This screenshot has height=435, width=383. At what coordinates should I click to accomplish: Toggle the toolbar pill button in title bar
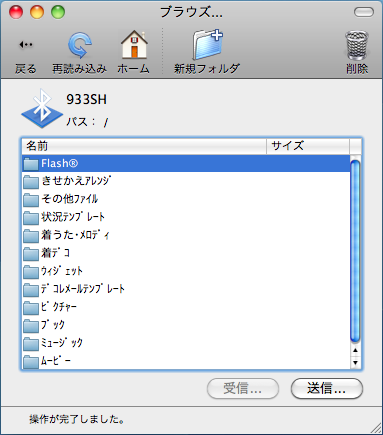[x=364, y=13]
